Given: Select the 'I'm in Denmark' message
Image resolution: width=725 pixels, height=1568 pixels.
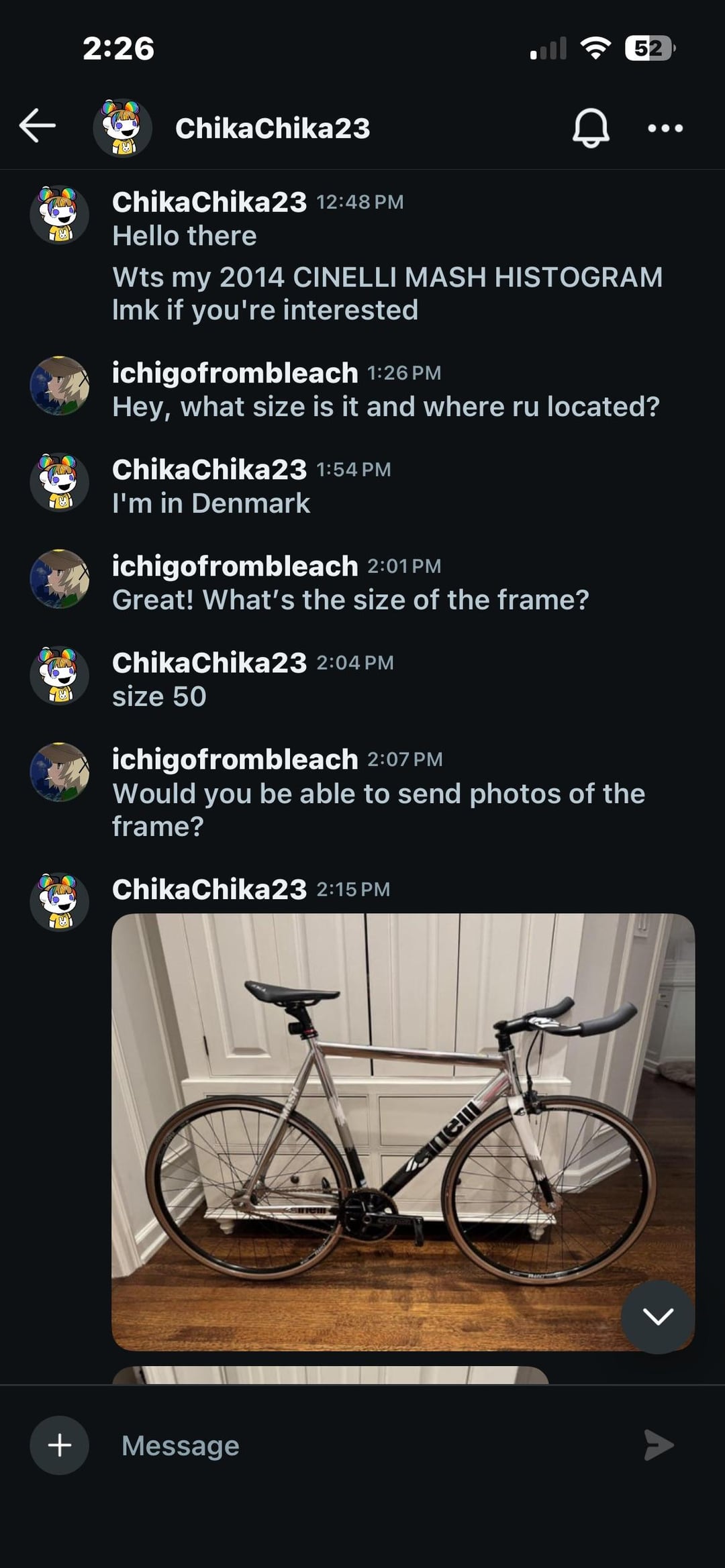Looking at the screenshot, I should click(211, 503).
